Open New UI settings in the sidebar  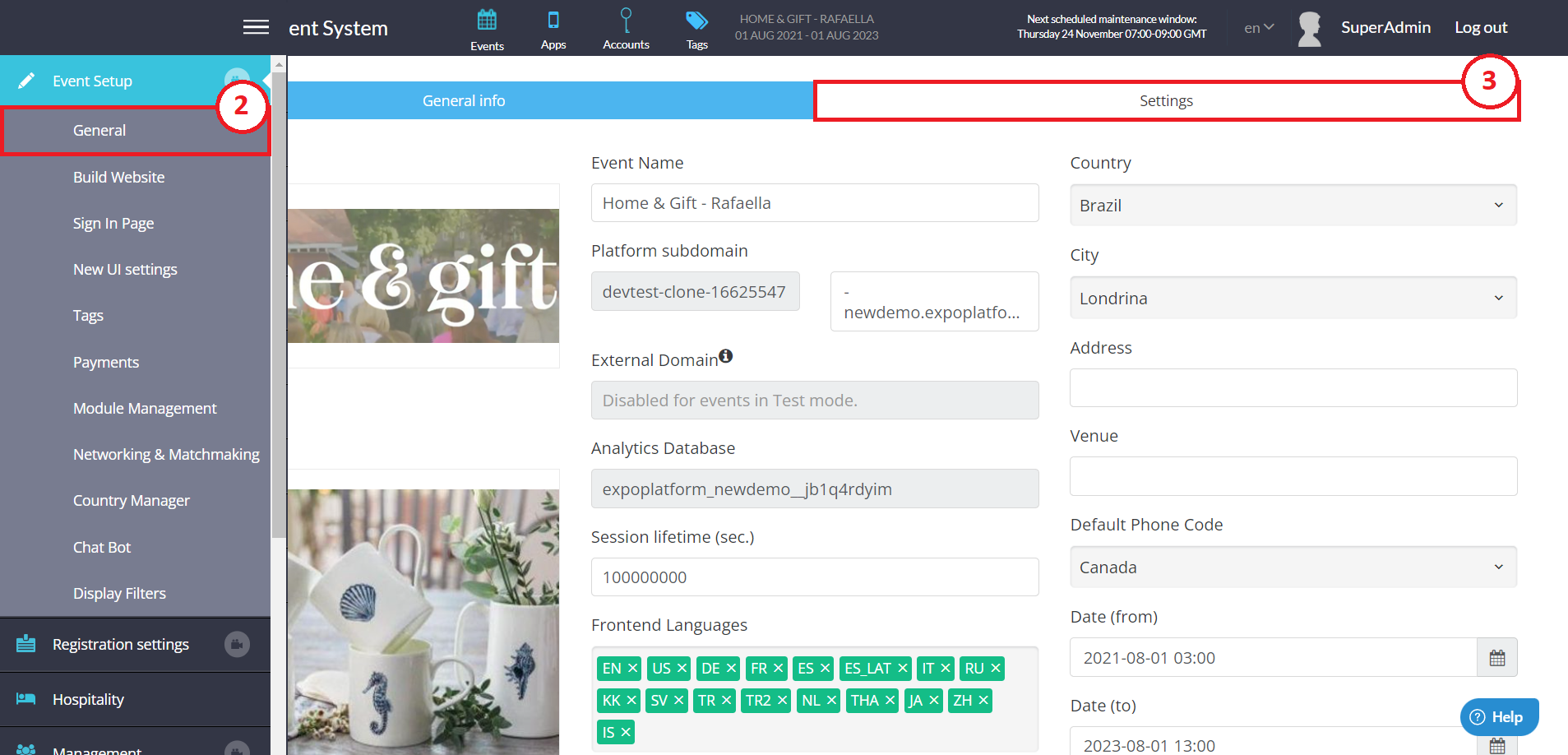pos(125,269)
